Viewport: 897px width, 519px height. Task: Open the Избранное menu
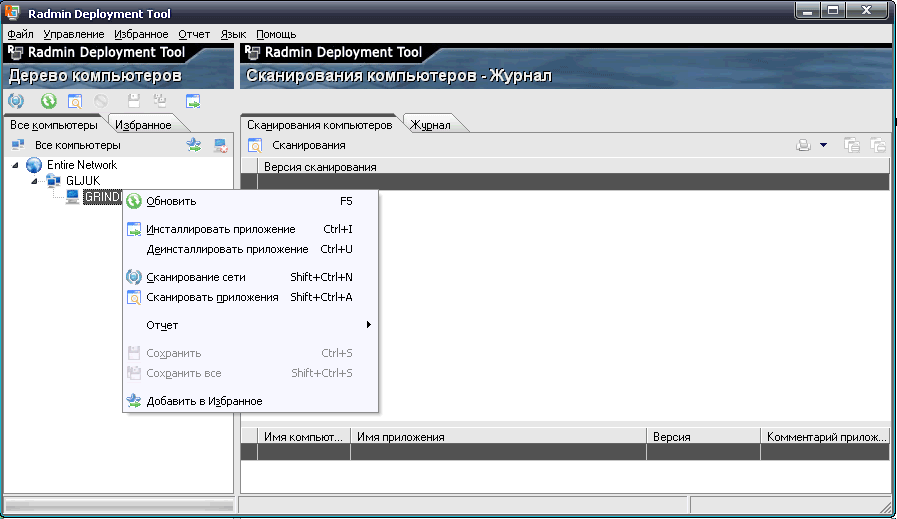point(141,34)
